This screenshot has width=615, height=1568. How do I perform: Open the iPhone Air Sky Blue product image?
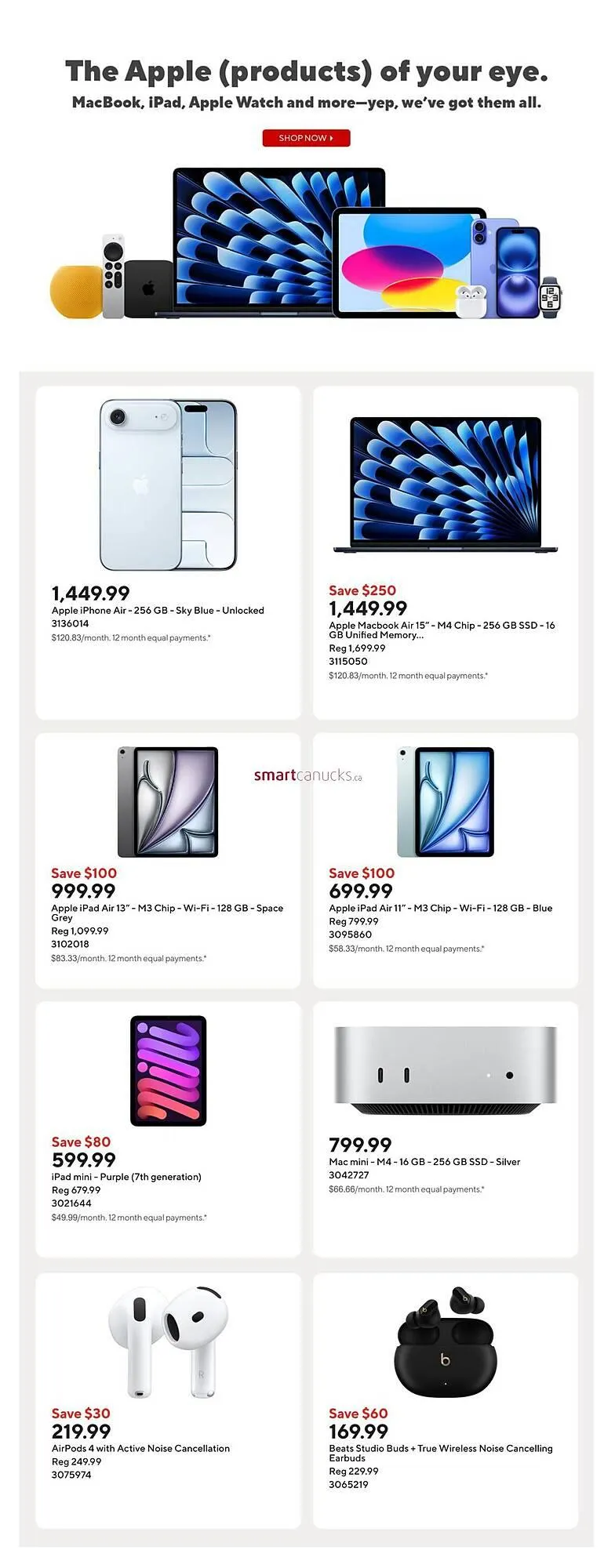coord(168,485)
